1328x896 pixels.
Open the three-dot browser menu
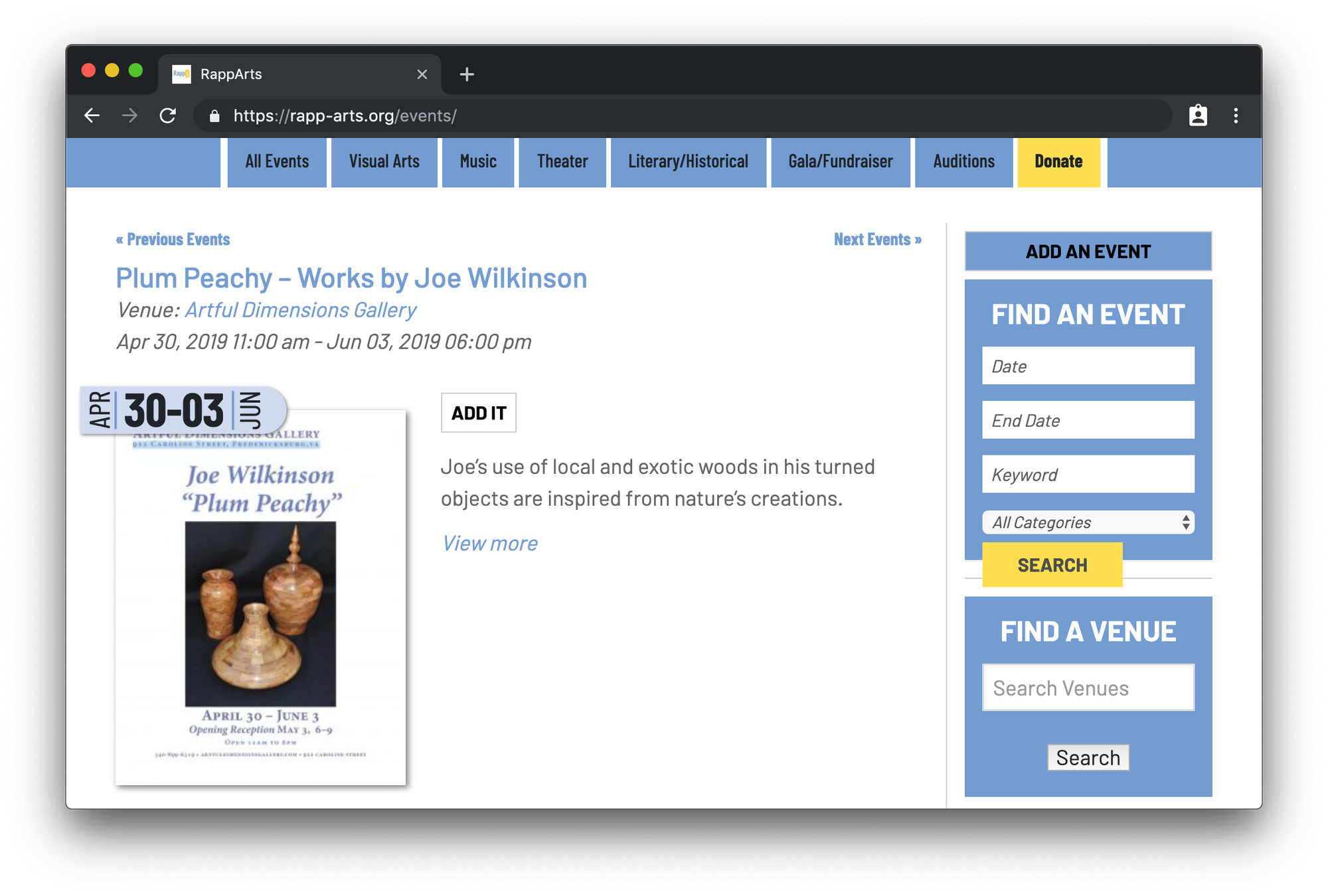pyautogui.click(x=1236, y=115)
